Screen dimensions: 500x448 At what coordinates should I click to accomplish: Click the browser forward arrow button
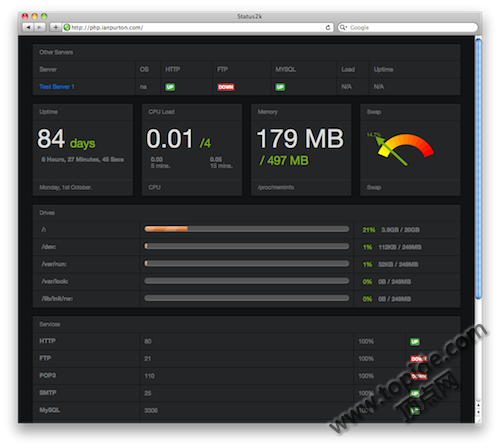pyautogui.click(x=39, y=27)
